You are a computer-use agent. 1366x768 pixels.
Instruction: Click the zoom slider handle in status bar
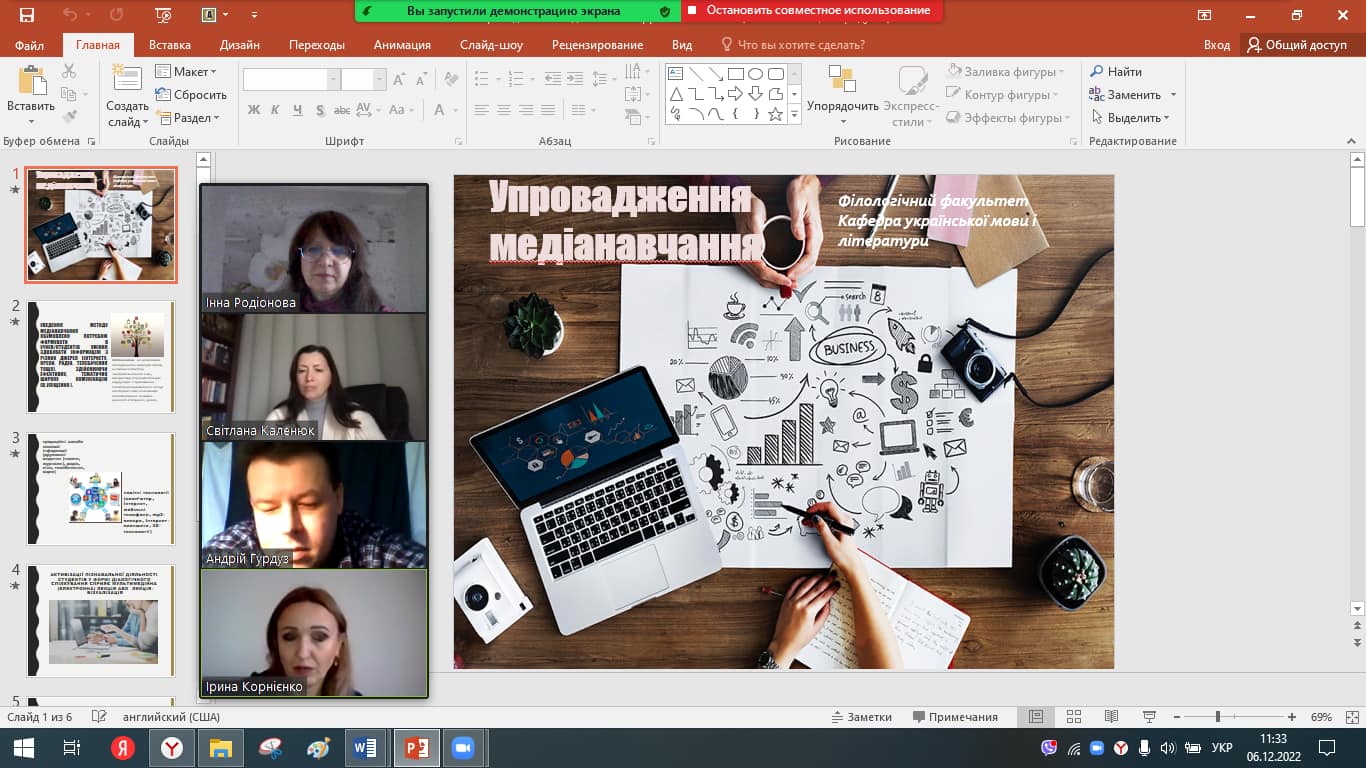click(x=1217, y=717)
